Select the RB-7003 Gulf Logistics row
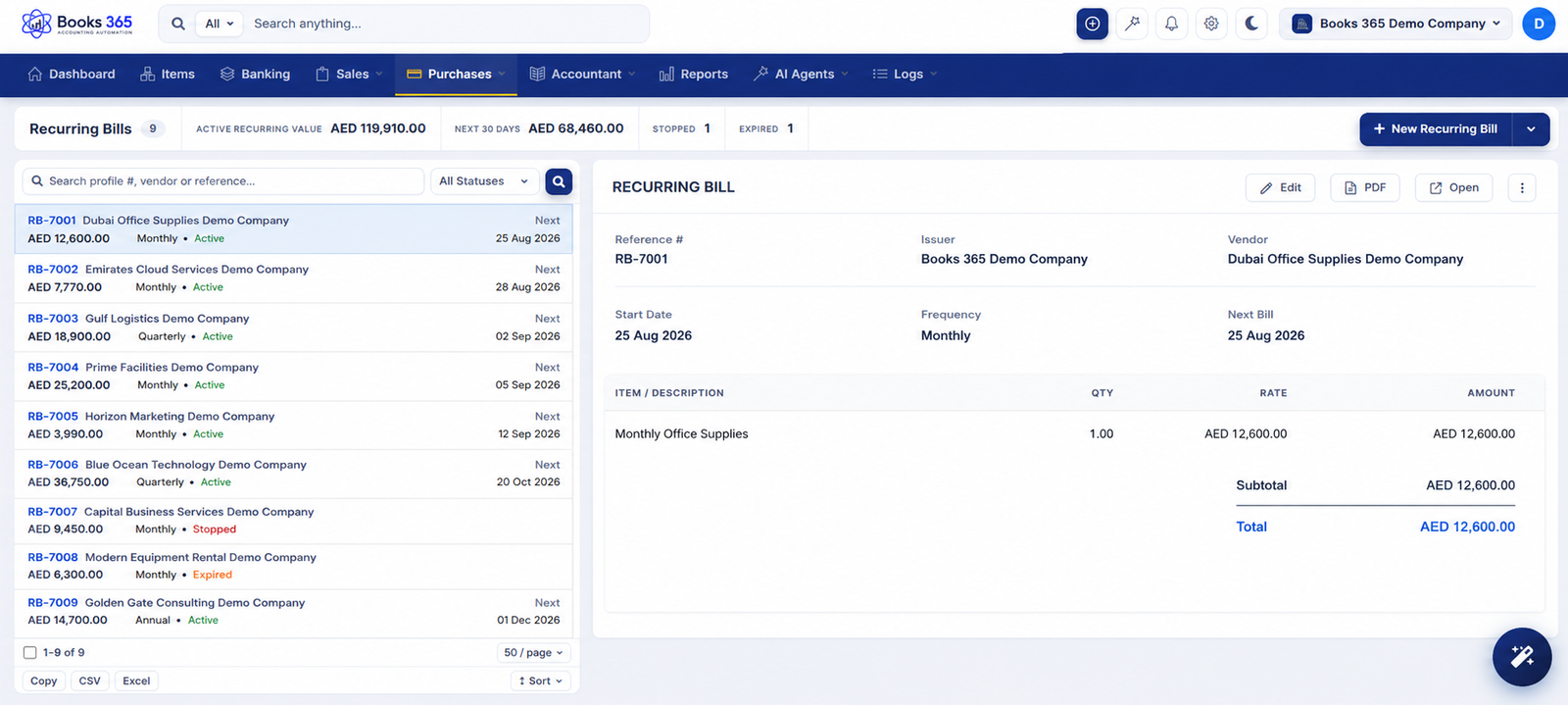The width and height of the screenshot is (1568, 705). pos(294,327)
